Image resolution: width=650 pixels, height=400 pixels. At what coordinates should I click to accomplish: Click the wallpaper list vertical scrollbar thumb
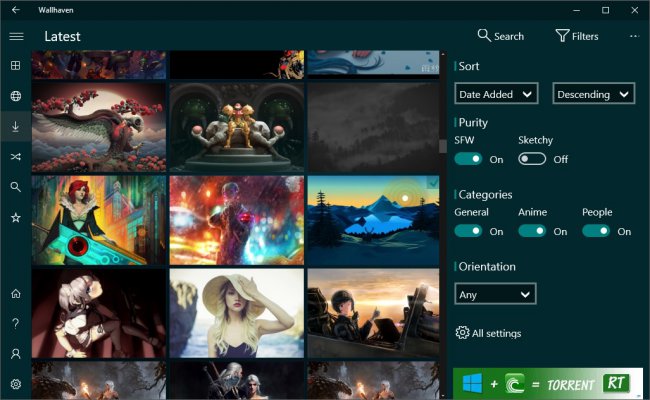tap(443, 146)
